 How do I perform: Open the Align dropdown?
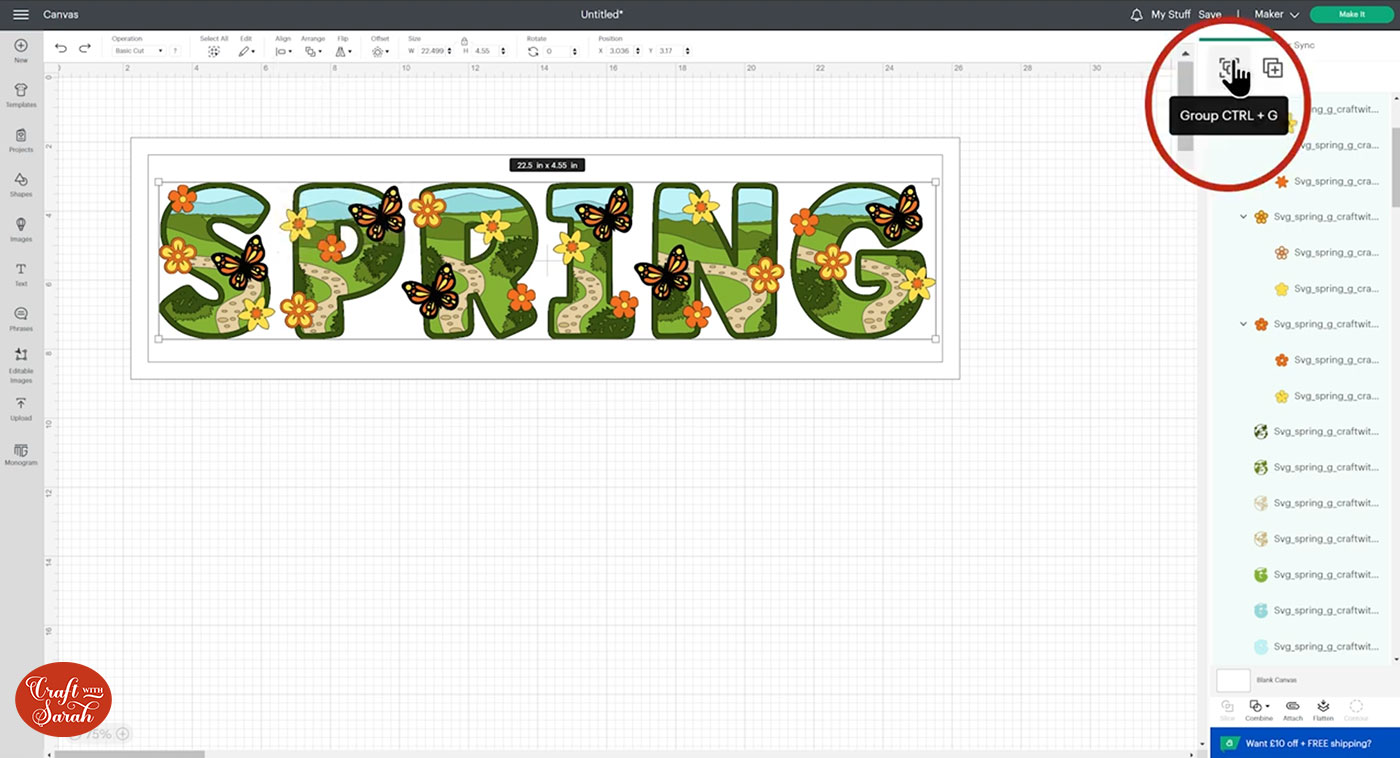(283, 51)
